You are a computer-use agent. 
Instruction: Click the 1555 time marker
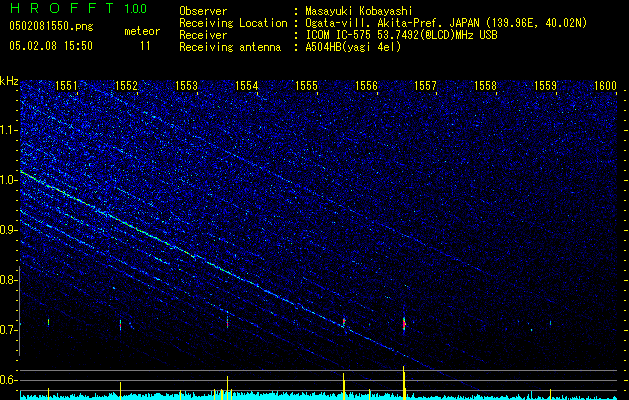[306, 85]
